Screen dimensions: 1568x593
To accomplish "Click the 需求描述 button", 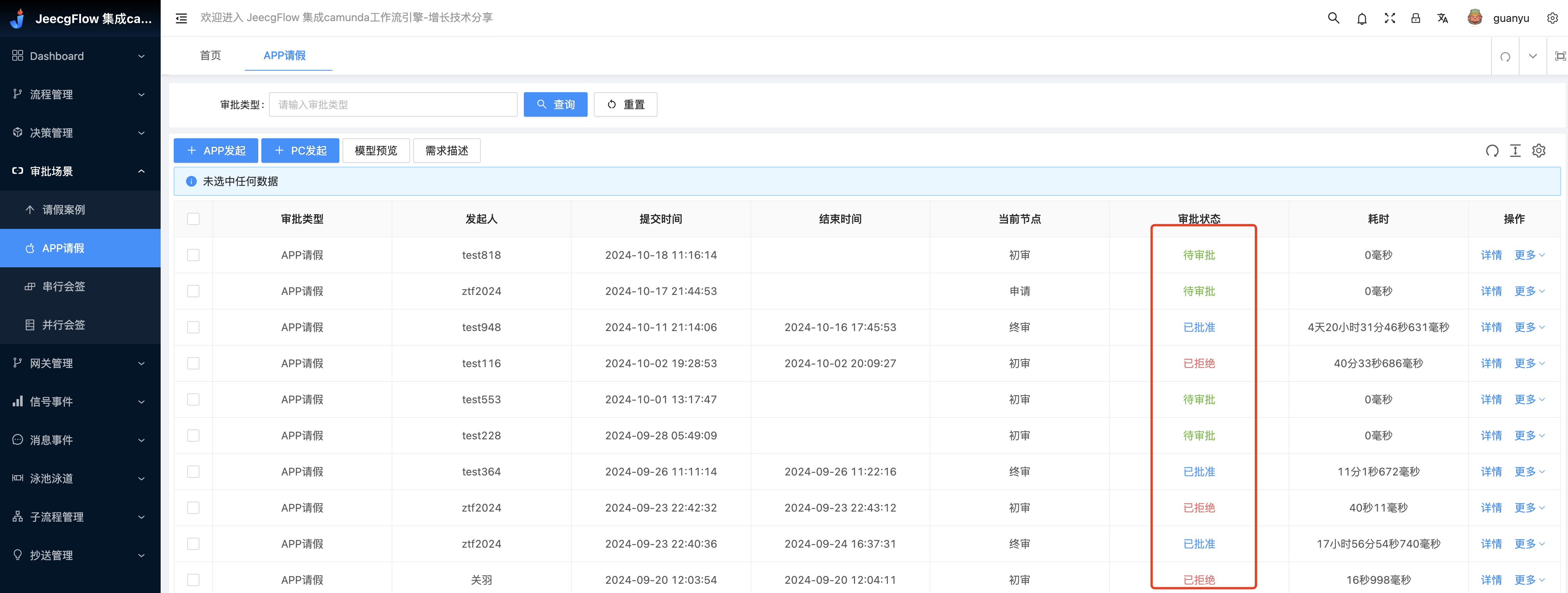I will tap(447, 150).
